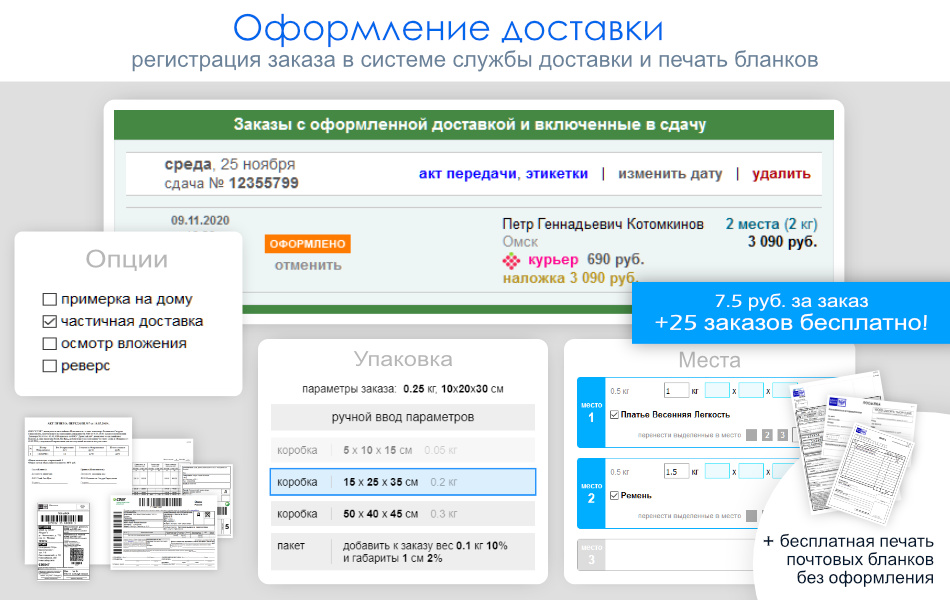The width and height of the screenshot is (950, 600).
Task: Move selected items to place 2 square
Action: tap(767, 435)
